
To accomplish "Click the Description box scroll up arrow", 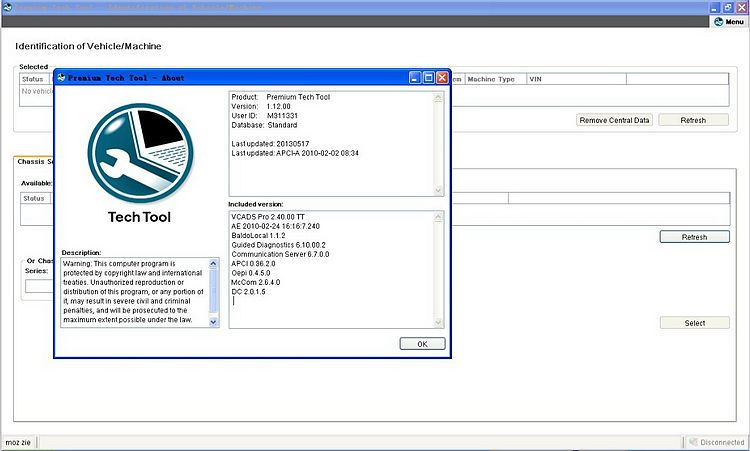I will coord(213,264).
